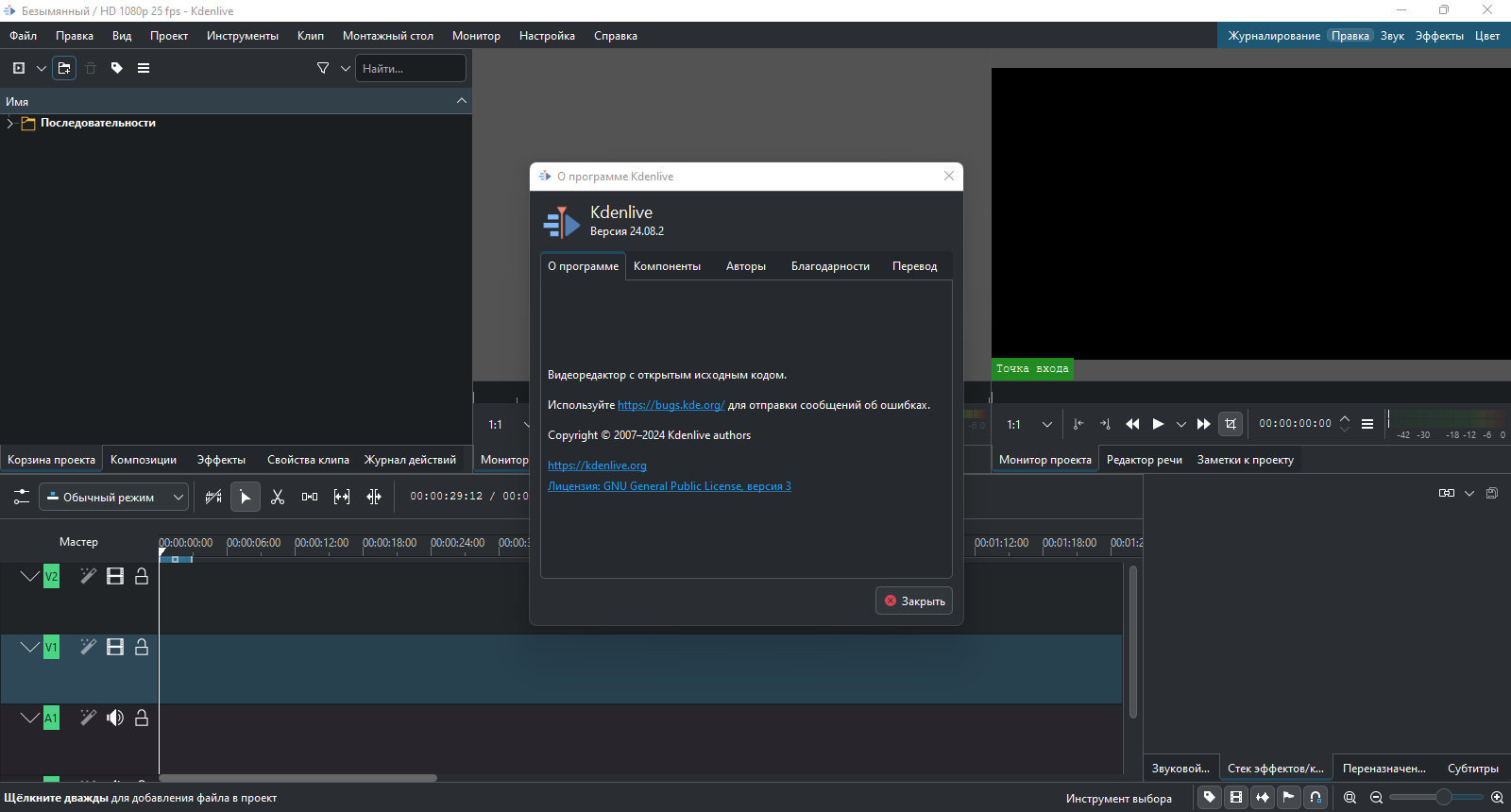This screenshot has height=812, width=1511.
Task: Hide video on track V2
Action: 115,576
